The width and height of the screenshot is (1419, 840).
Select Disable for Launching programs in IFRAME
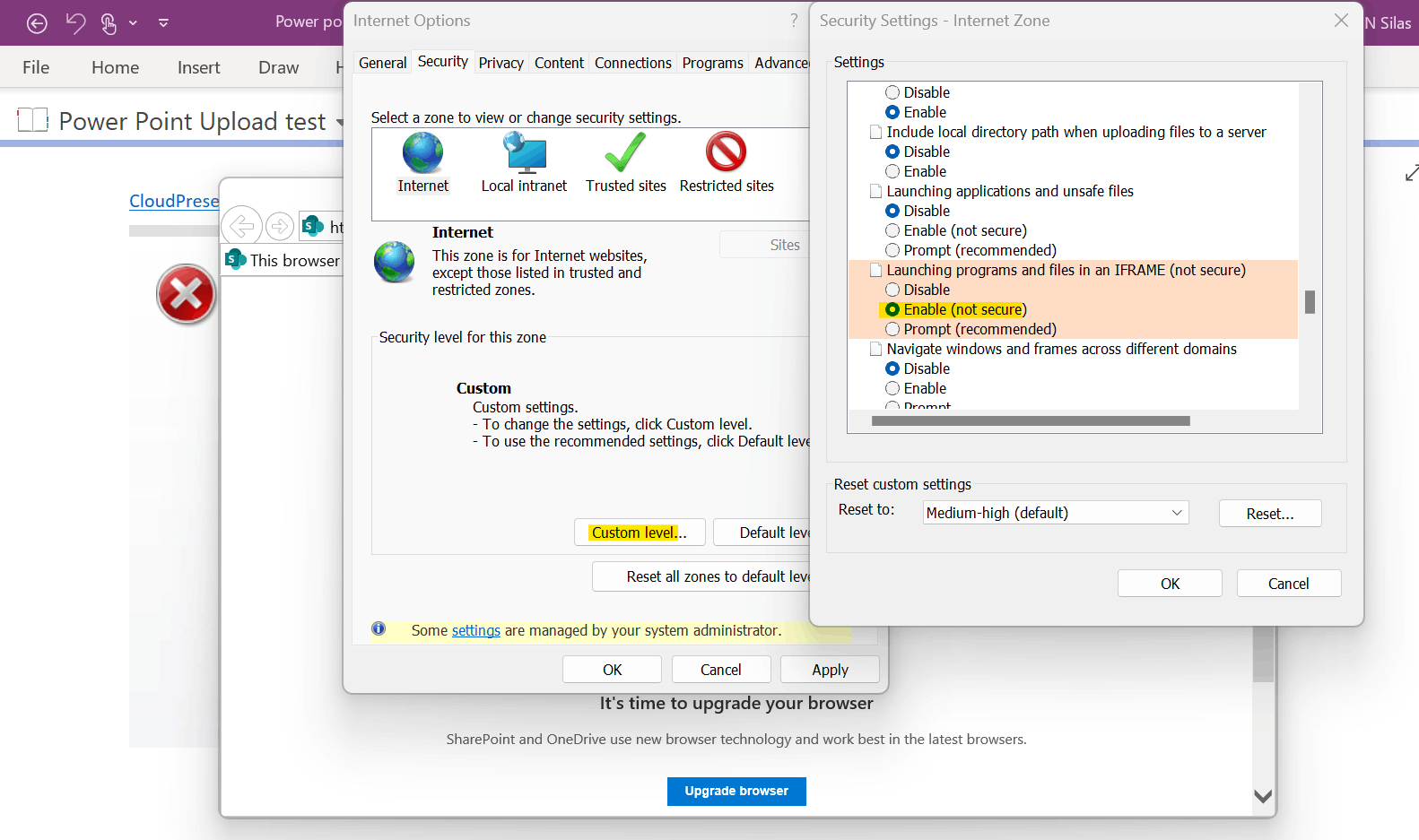[x=892, y=290]
